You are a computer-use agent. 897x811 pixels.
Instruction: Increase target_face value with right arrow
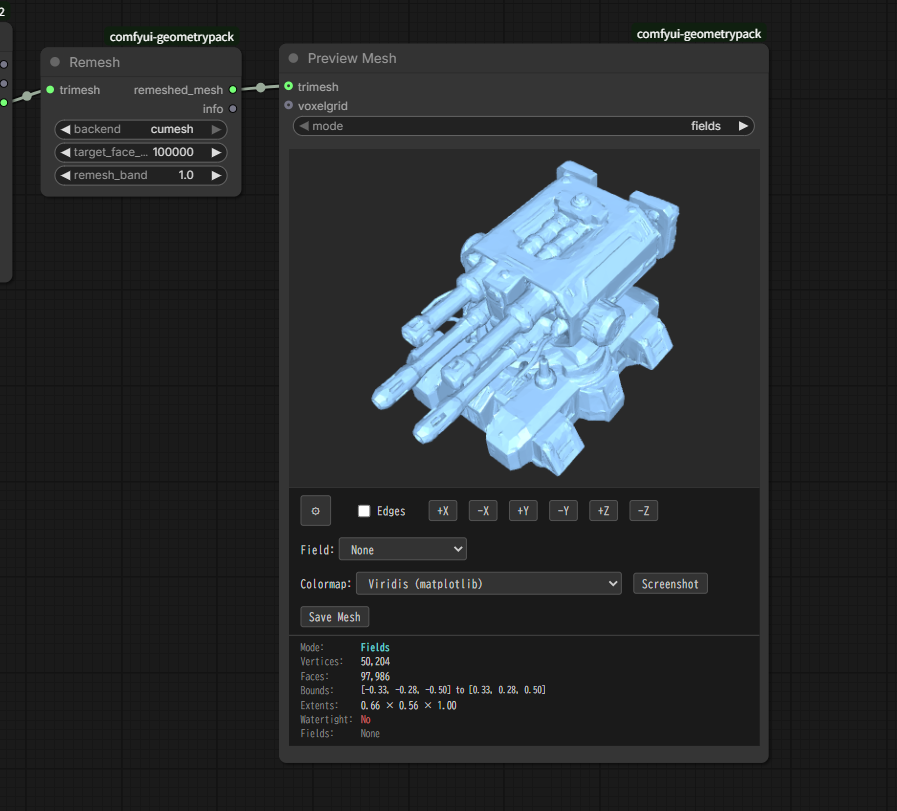click(x=215, y=152)
